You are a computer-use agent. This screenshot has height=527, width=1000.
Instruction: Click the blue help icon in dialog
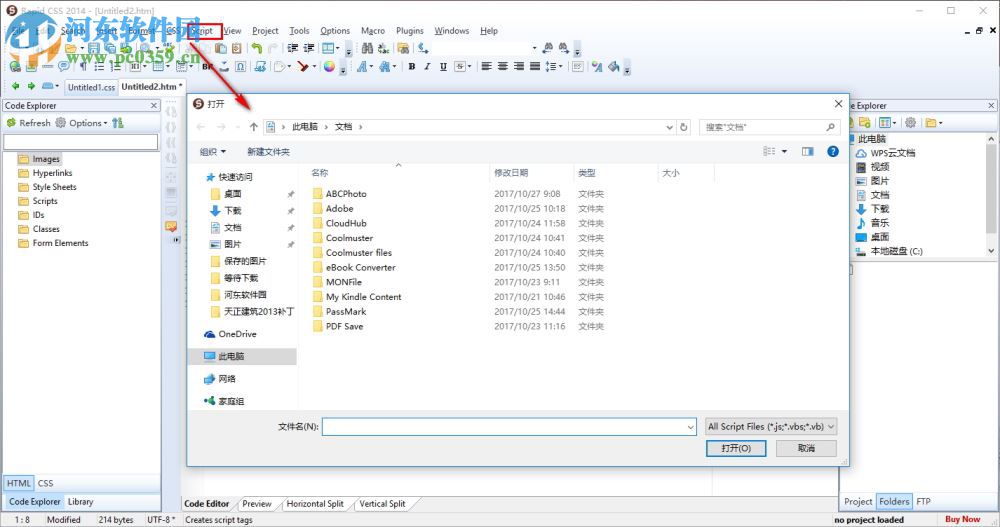pyautogui.click(x=833, y=151)
